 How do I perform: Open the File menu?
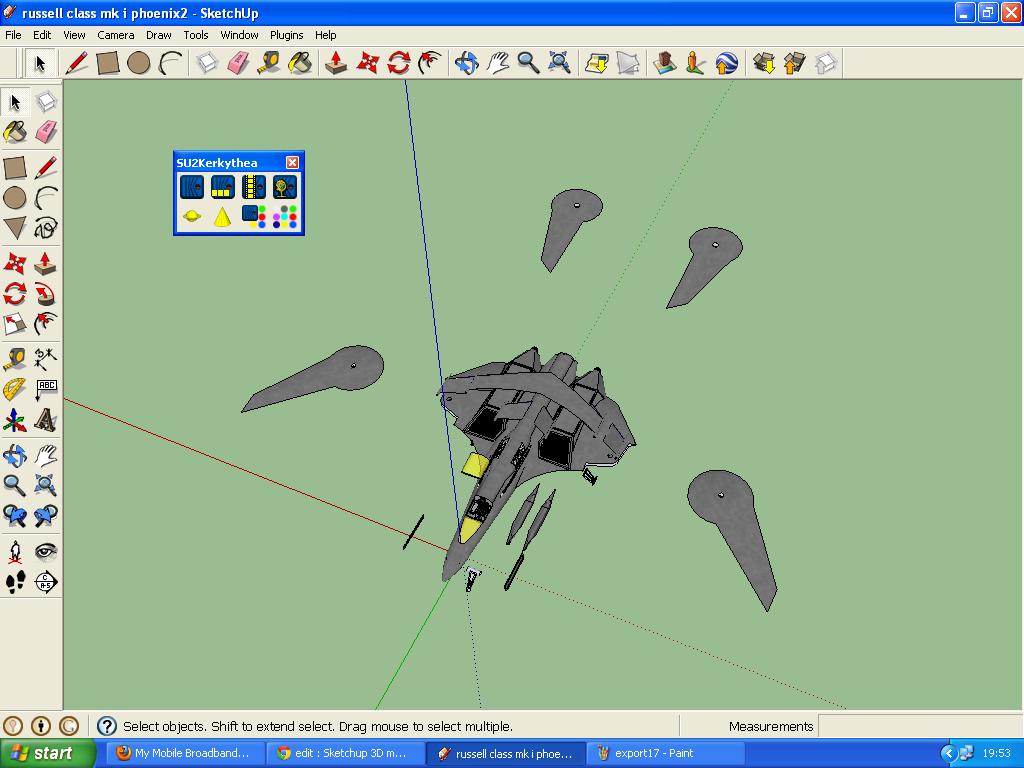[x=13, y=35]
